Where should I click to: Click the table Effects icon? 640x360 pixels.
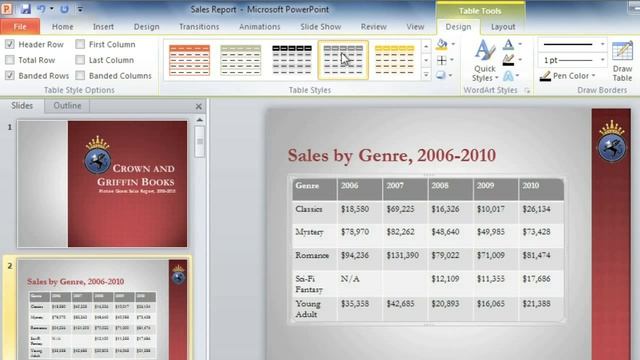click(x=441, y=76)
